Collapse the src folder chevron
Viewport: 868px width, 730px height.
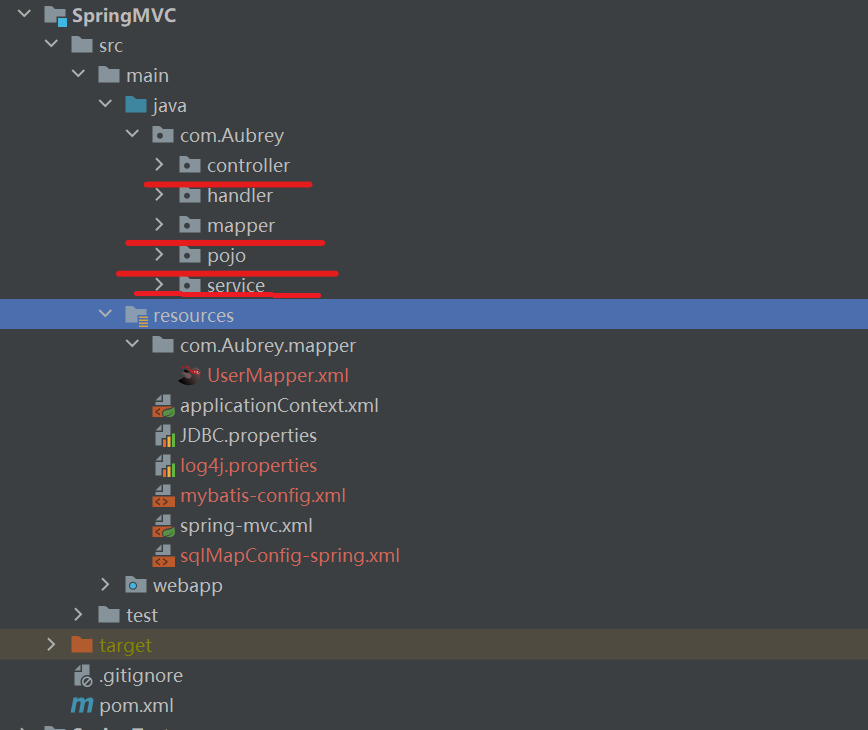click(x=51, y=44)
